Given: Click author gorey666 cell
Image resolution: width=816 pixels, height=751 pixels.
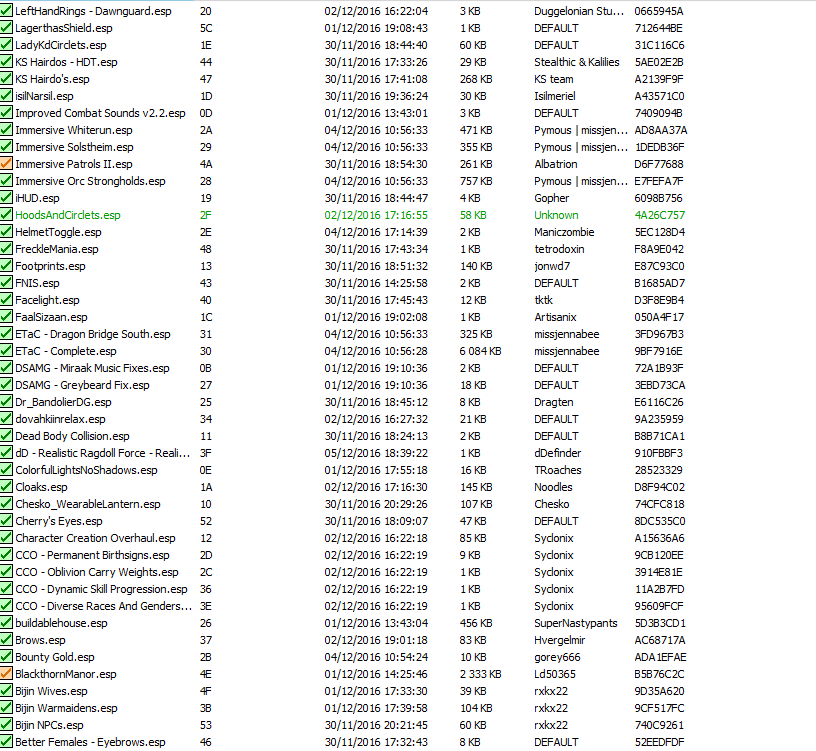Looking at the screenshot, I should (557, 657).
